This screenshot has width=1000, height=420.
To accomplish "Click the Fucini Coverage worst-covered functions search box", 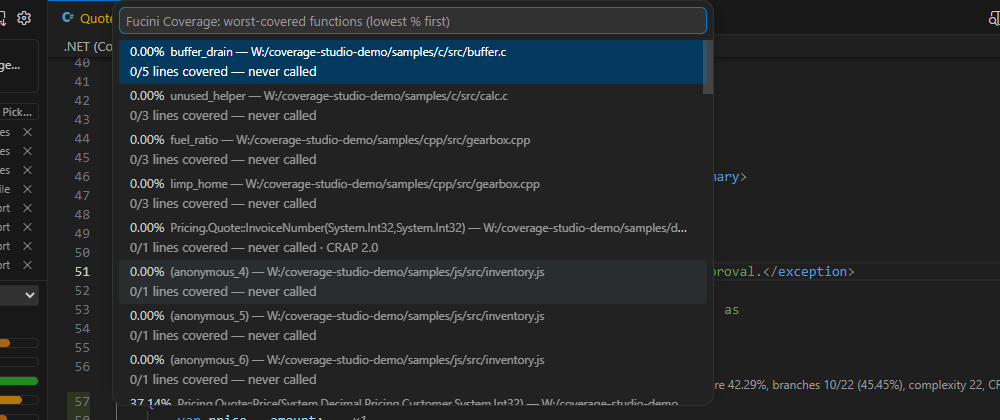I will click(x=413, y=21).
